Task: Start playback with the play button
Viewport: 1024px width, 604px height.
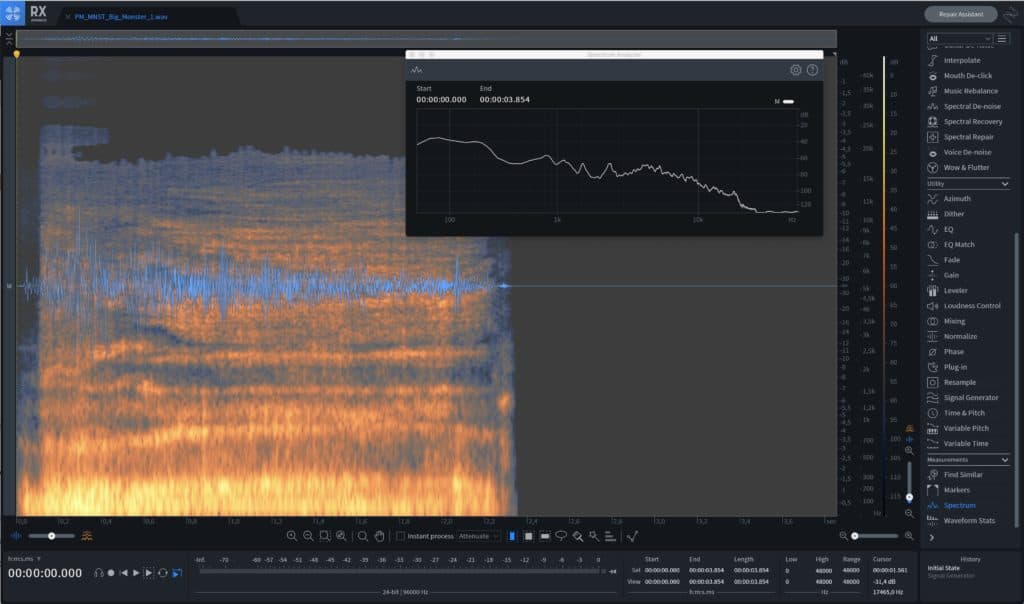Action: pyautogui.click(x=136, y=573)
